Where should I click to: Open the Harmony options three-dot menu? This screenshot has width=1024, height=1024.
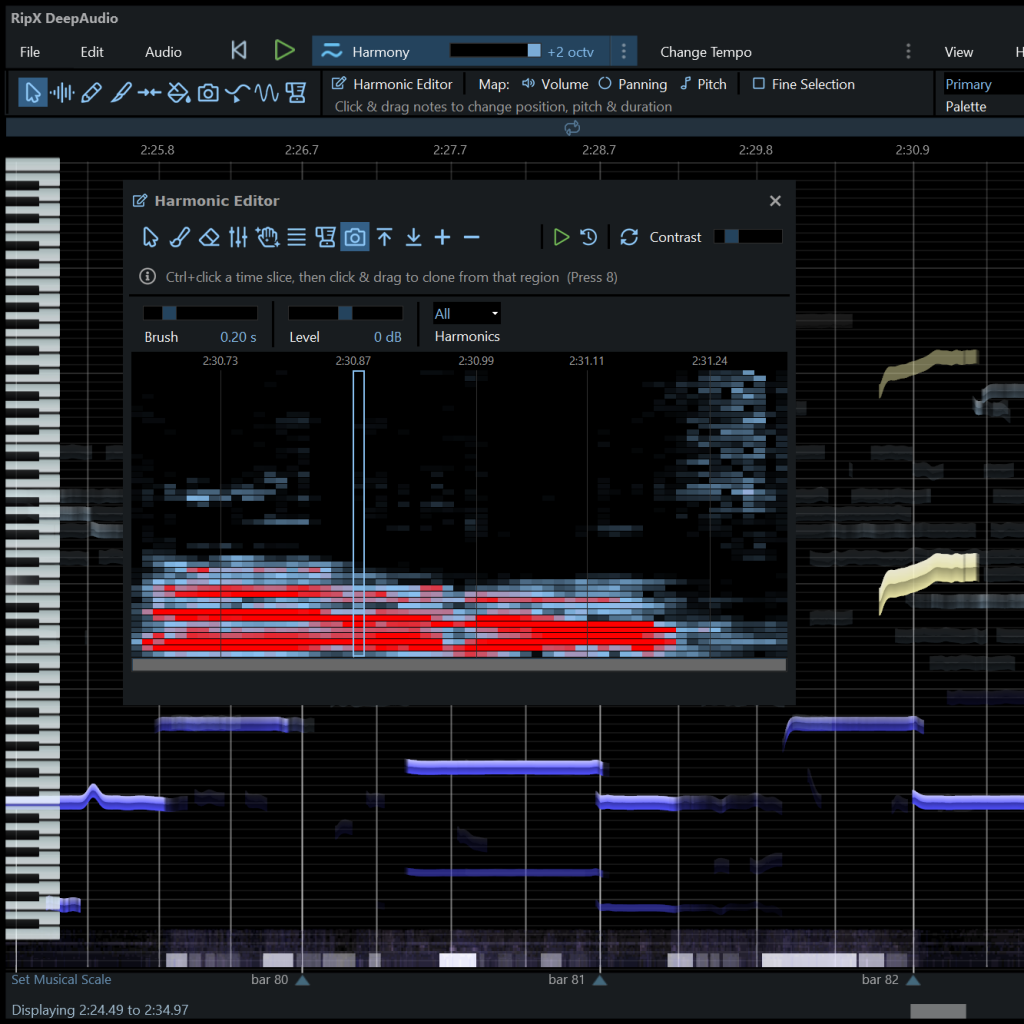click(624, 52)
